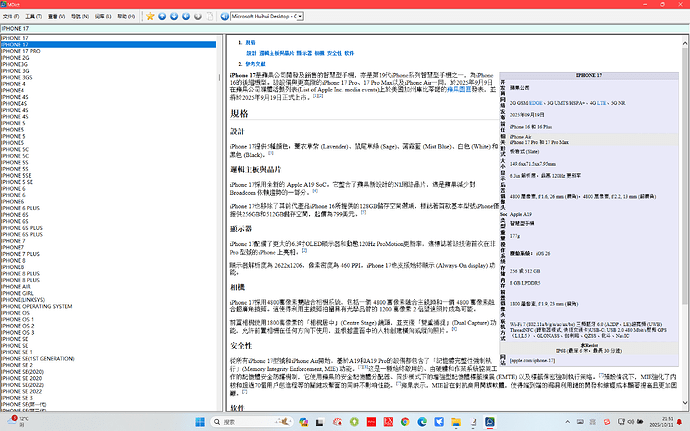
Task: Click the third blue arrow toolbar icon
Action: (x=185, y=17)
